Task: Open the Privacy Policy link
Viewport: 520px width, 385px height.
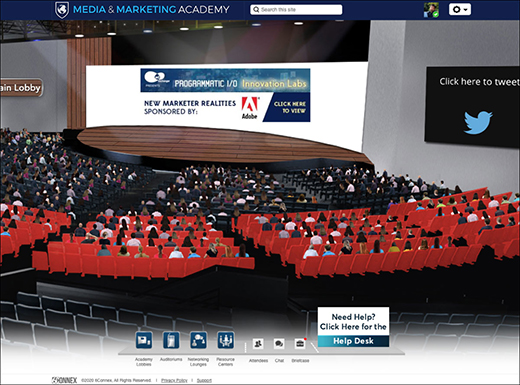Action: [174, 380]
